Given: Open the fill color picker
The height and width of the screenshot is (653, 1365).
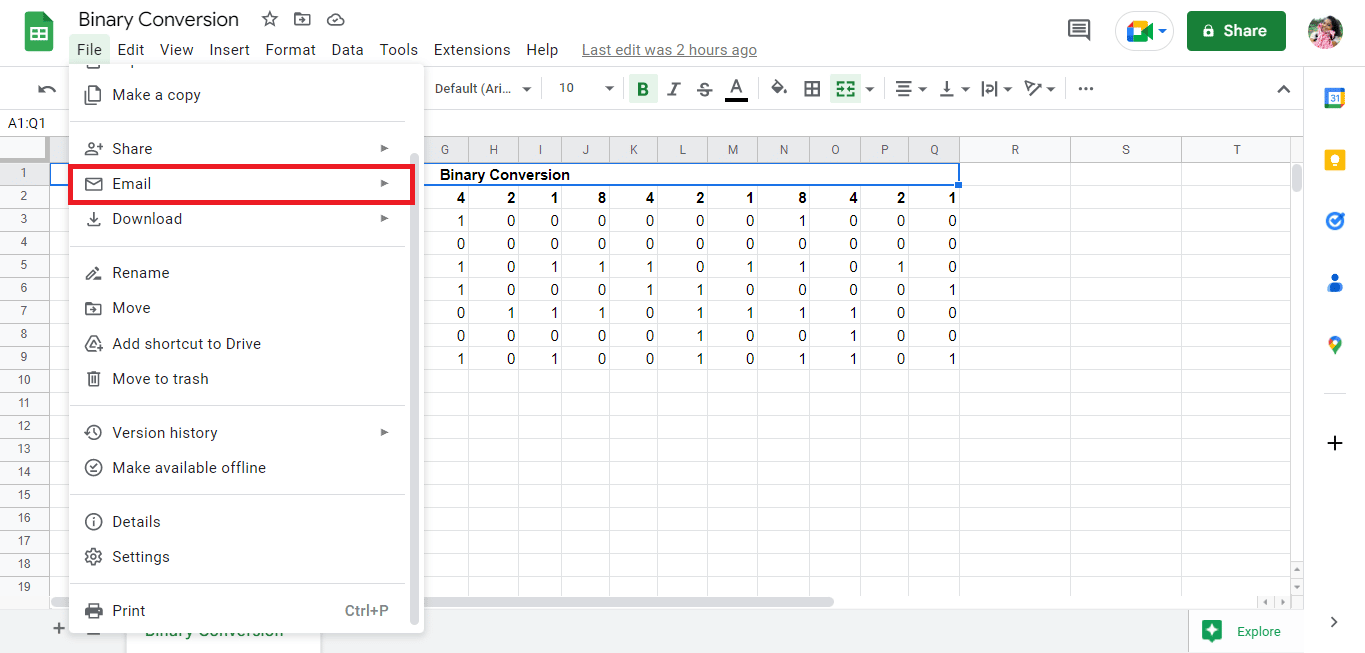Looking at the screenshot, I should (779, 89).
